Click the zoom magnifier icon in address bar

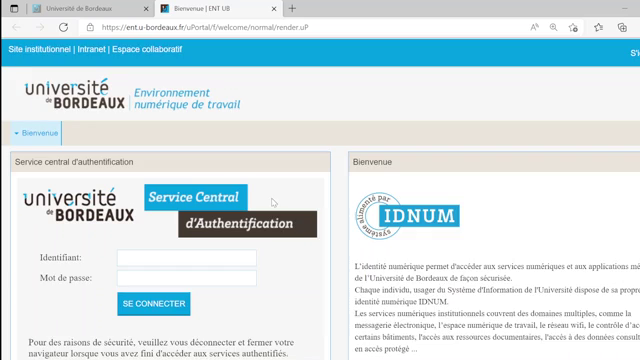point(553,27)
